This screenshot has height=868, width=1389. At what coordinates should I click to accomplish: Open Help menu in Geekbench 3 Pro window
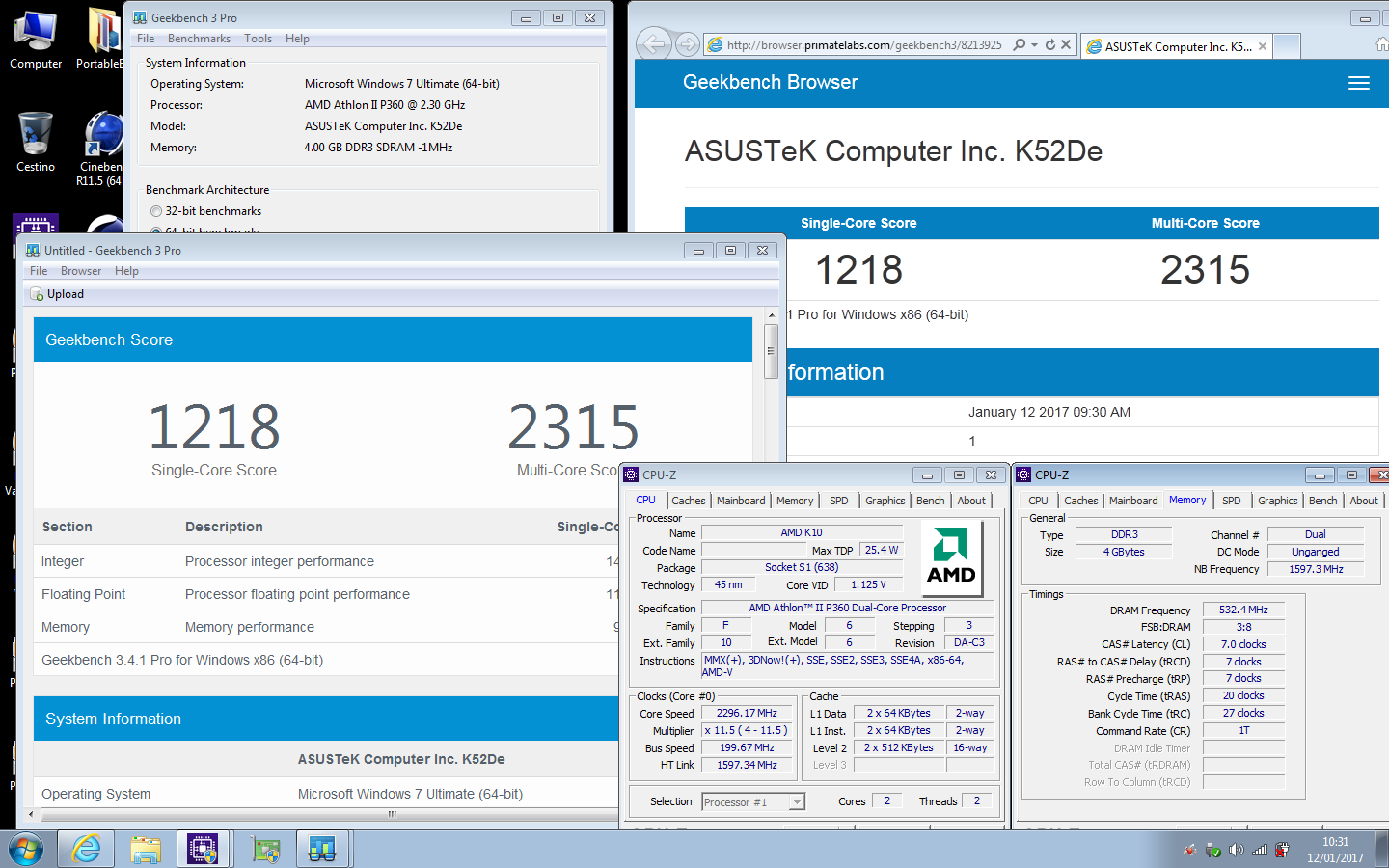pyautogui.click(x=297, y=39)
